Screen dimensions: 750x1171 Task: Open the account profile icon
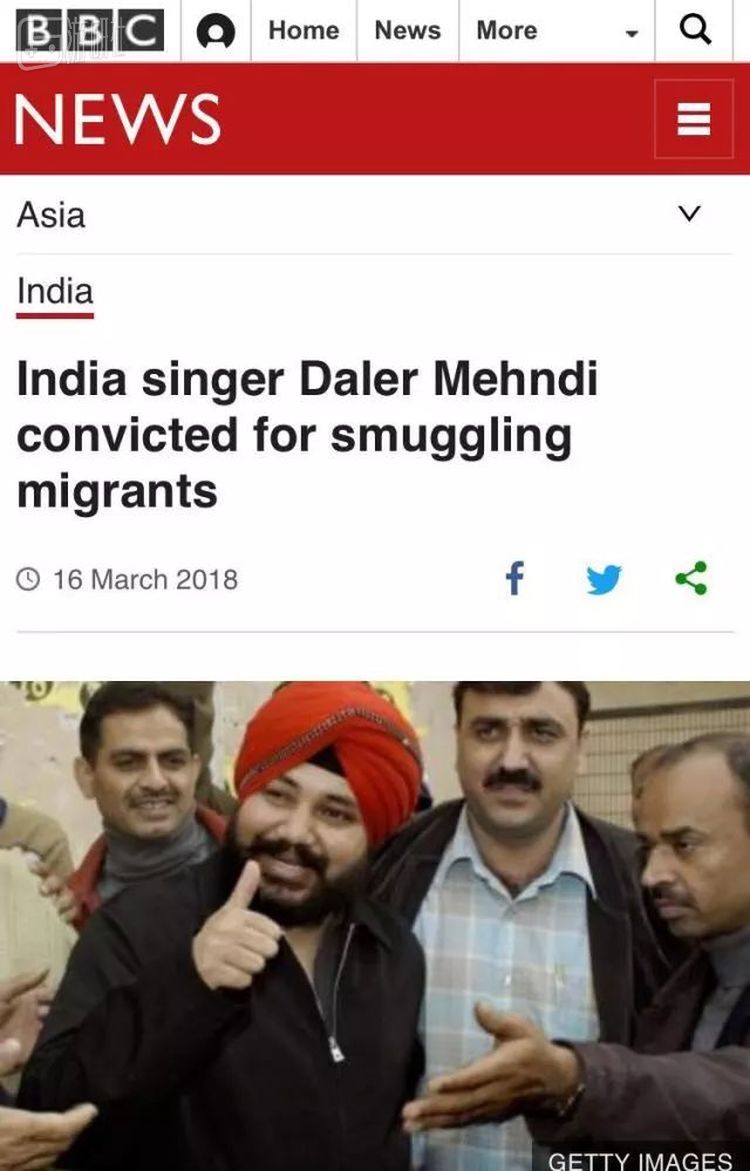point(216,31)
